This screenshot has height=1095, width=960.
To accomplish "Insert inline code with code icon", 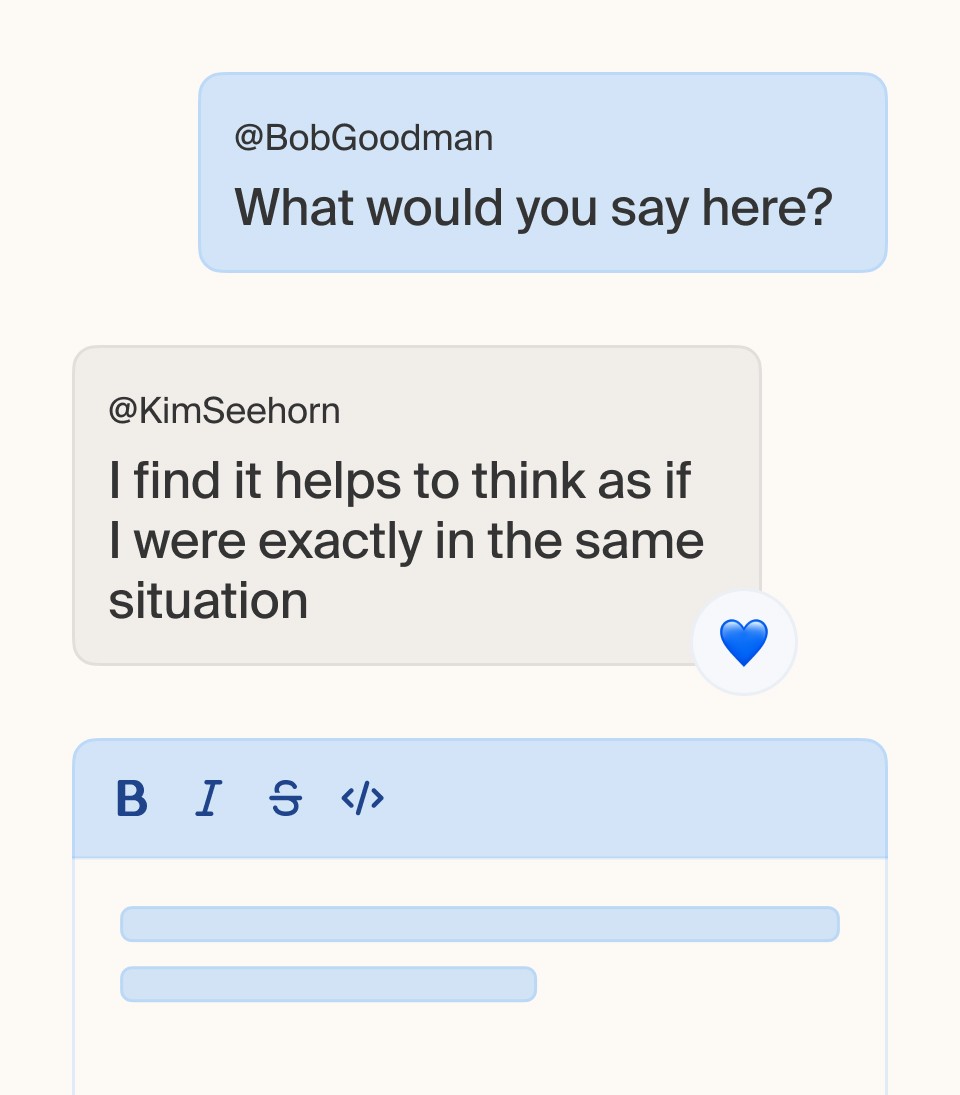I will point(362,798).
